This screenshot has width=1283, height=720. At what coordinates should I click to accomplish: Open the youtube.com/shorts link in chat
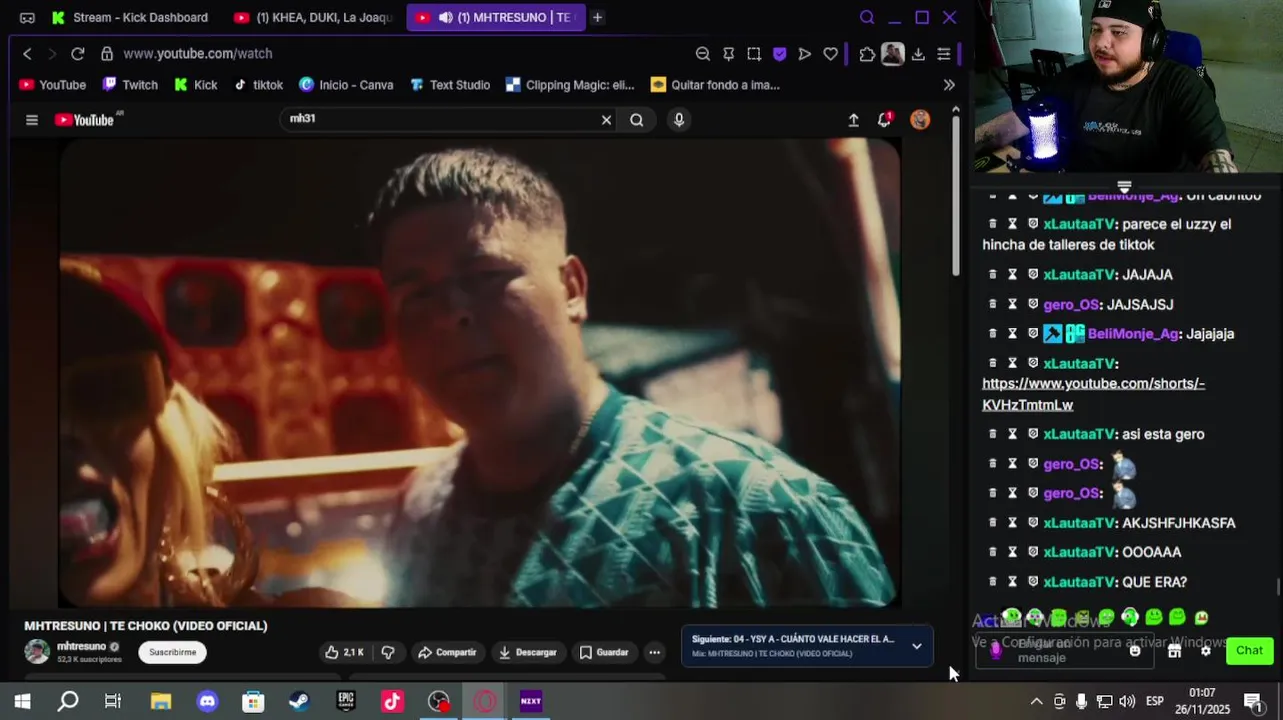click(x=1093, y=394)
